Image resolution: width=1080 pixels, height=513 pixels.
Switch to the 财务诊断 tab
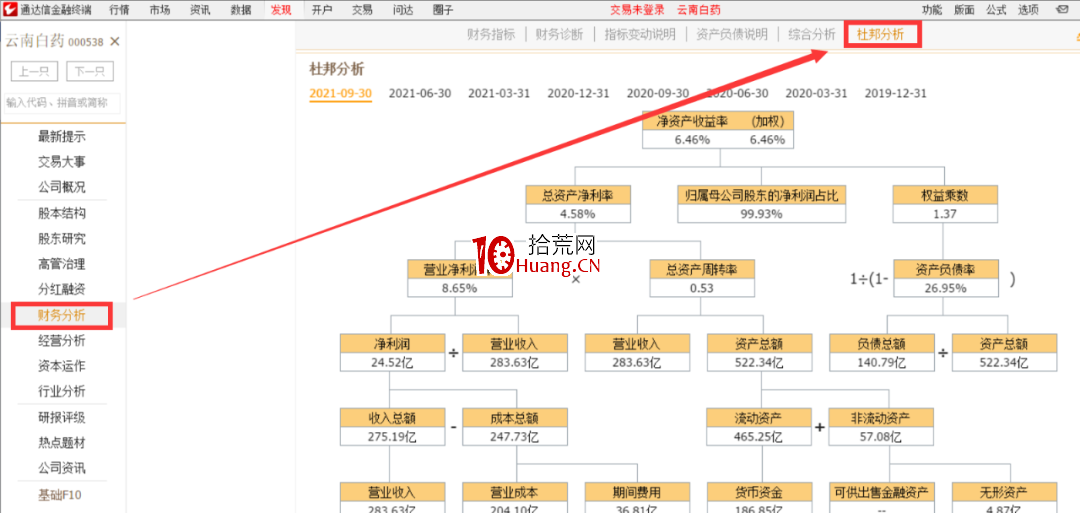[x=559, y=34]
